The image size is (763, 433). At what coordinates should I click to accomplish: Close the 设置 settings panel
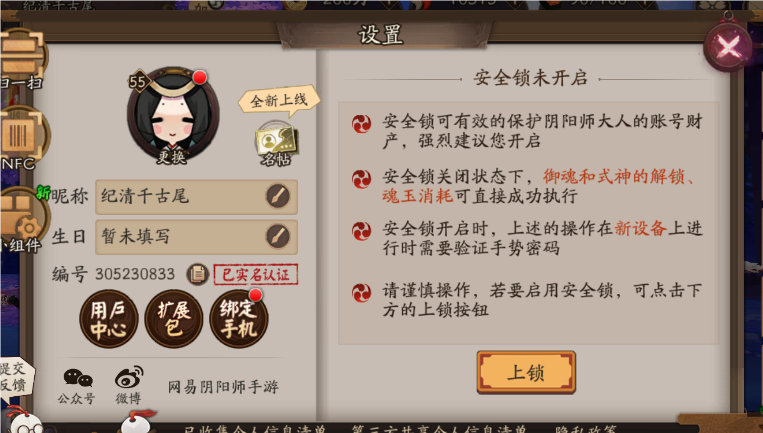(x=728, y=47)
